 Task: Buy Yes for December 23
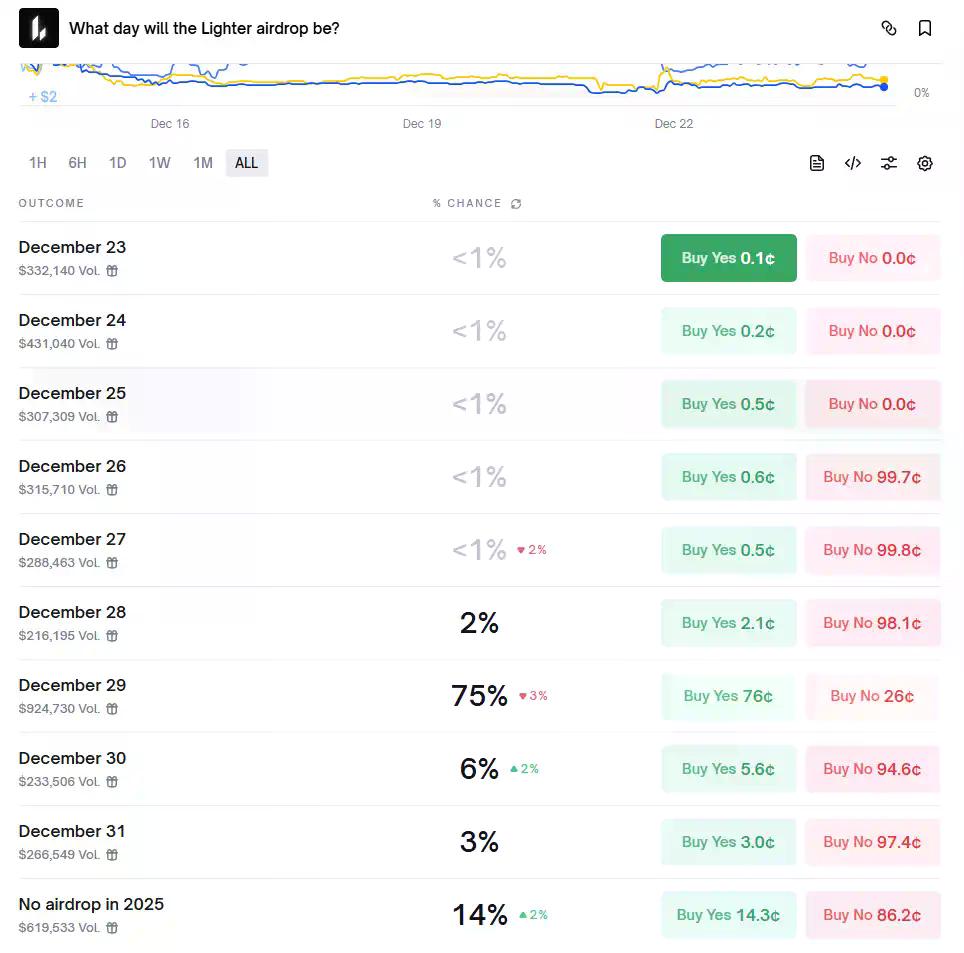[728, 258]
